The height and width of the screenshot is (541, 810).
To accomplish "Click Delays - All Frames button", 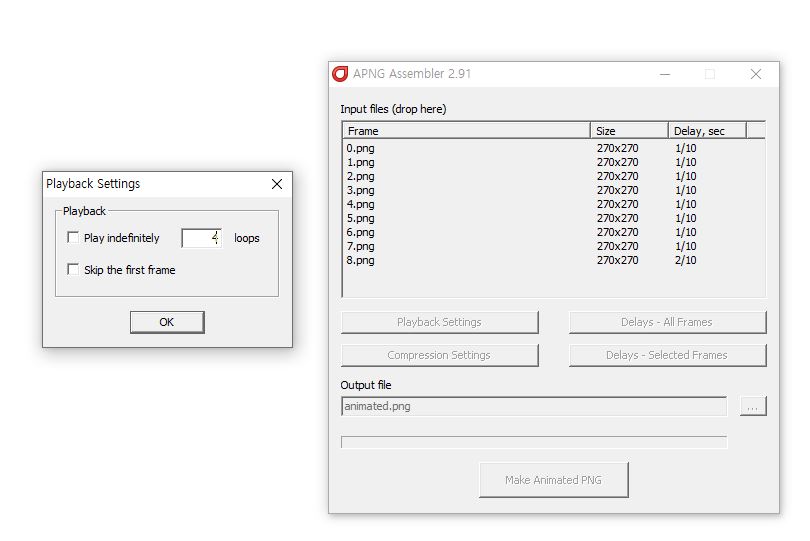I will coord(667,322).
